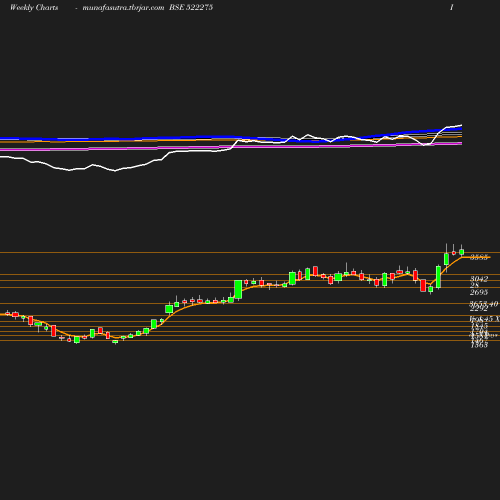
Task: Click the "munafasutra.tbrjar.com" source label
Action: [x=123, y=8]
